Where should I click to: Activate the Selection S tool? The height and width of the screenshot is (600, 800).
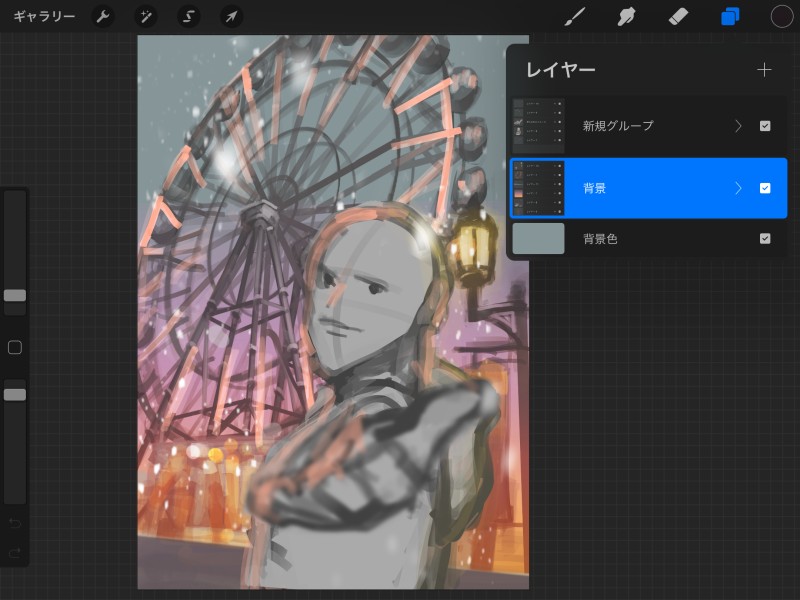pos(188,16)
